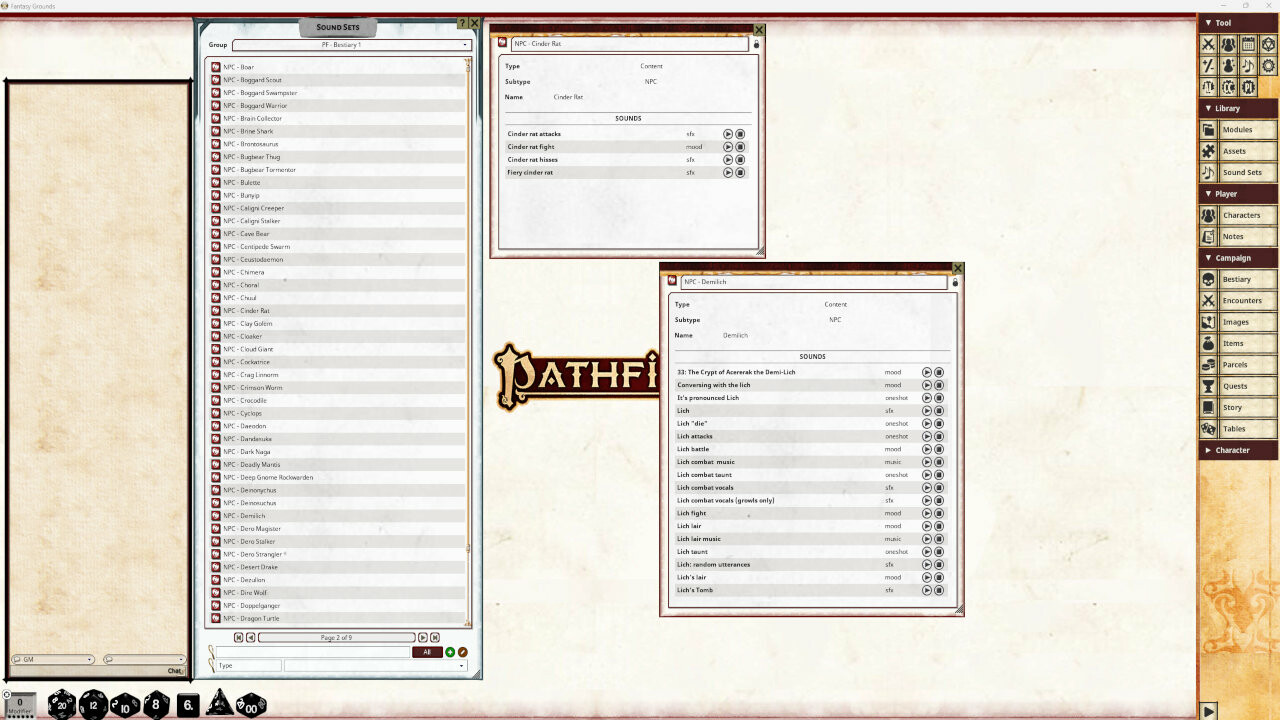Click the brown edit pencil icon
This screenshot has width=1280, height=720.
pos(463,652)
